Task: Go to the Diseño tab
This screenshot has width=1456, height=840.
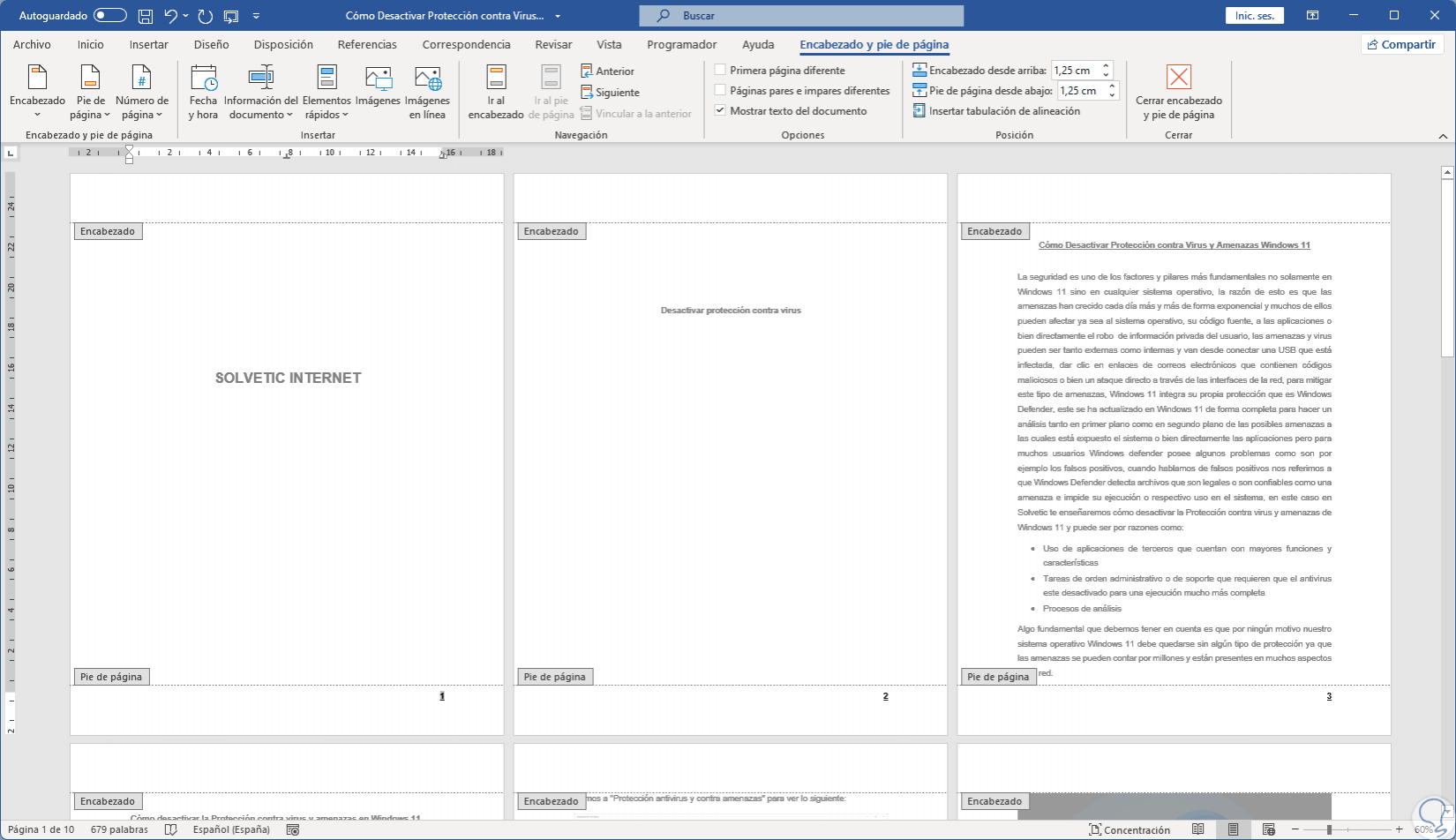Action: 212,44
